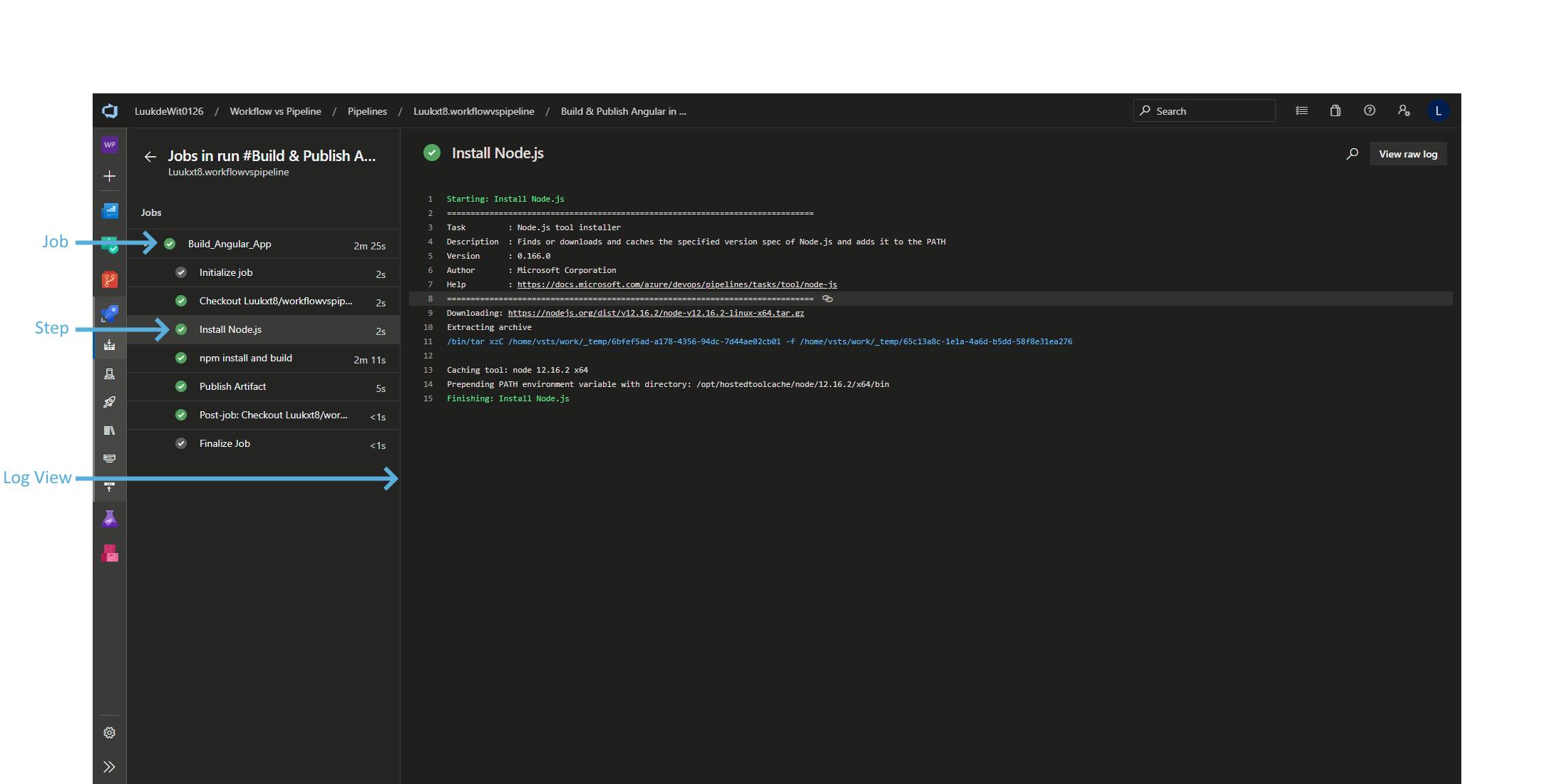Select the Publish Artifact step
Screen dimensions: 1554x784
pyautogui.click(x=232, y=386)
